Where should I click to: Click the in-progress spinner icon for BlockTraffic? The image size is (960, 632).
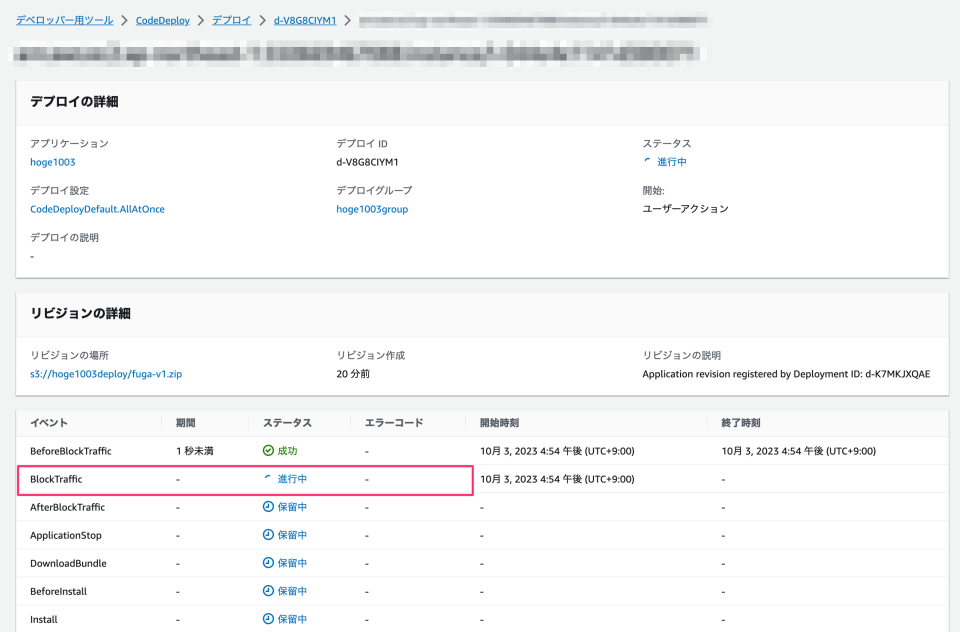[x=268, y=479]
